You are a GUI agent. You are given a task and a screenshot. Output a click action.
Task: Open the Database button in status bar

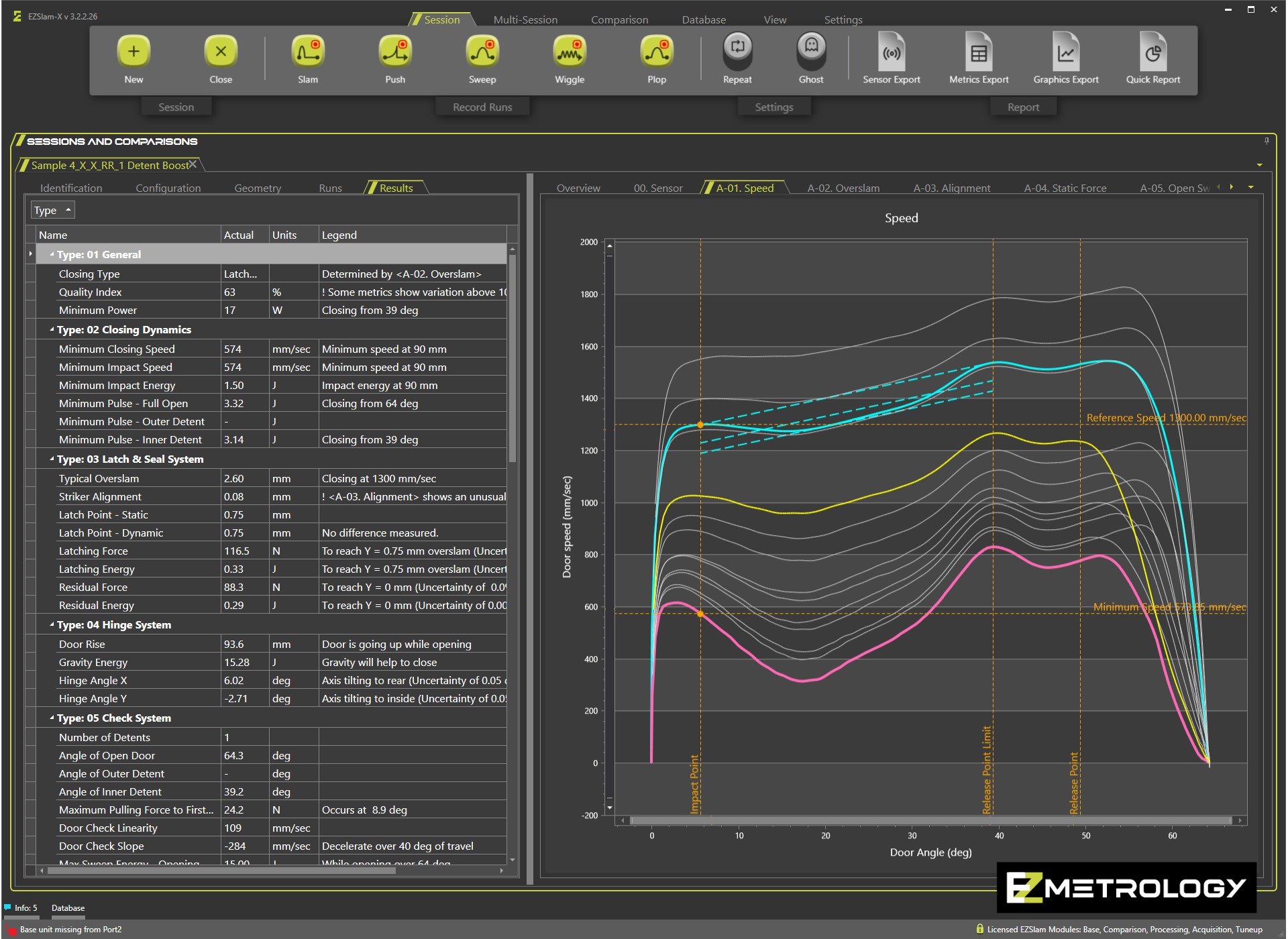68,908
